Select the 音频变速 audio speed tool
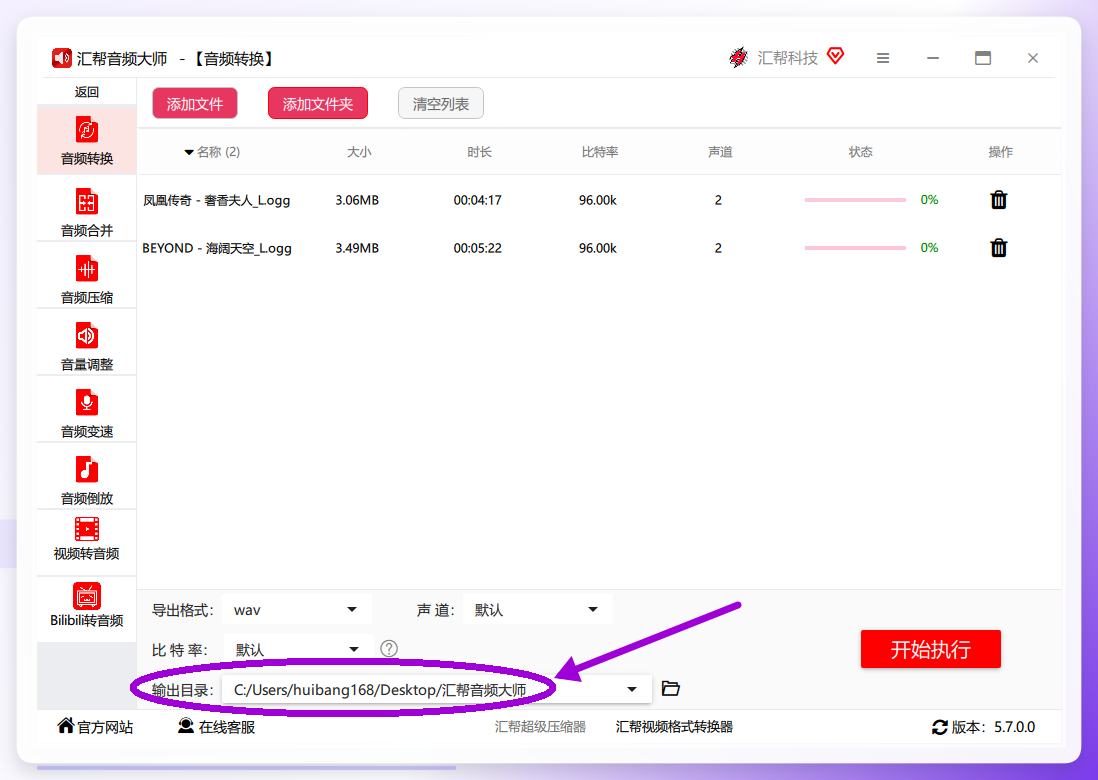Image resolution: width=1098 pixels, height=780 pixels. click(87, 414)
